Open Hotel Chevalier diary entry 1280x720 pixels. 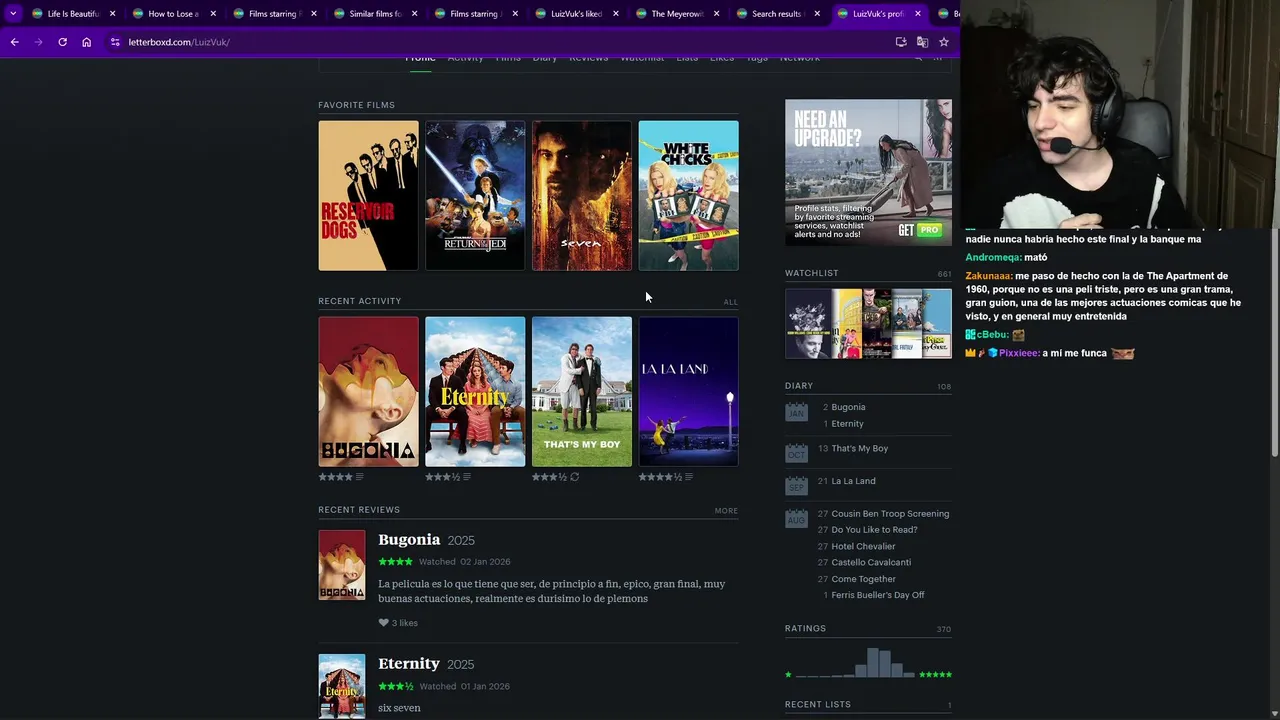tap(863, 547)
